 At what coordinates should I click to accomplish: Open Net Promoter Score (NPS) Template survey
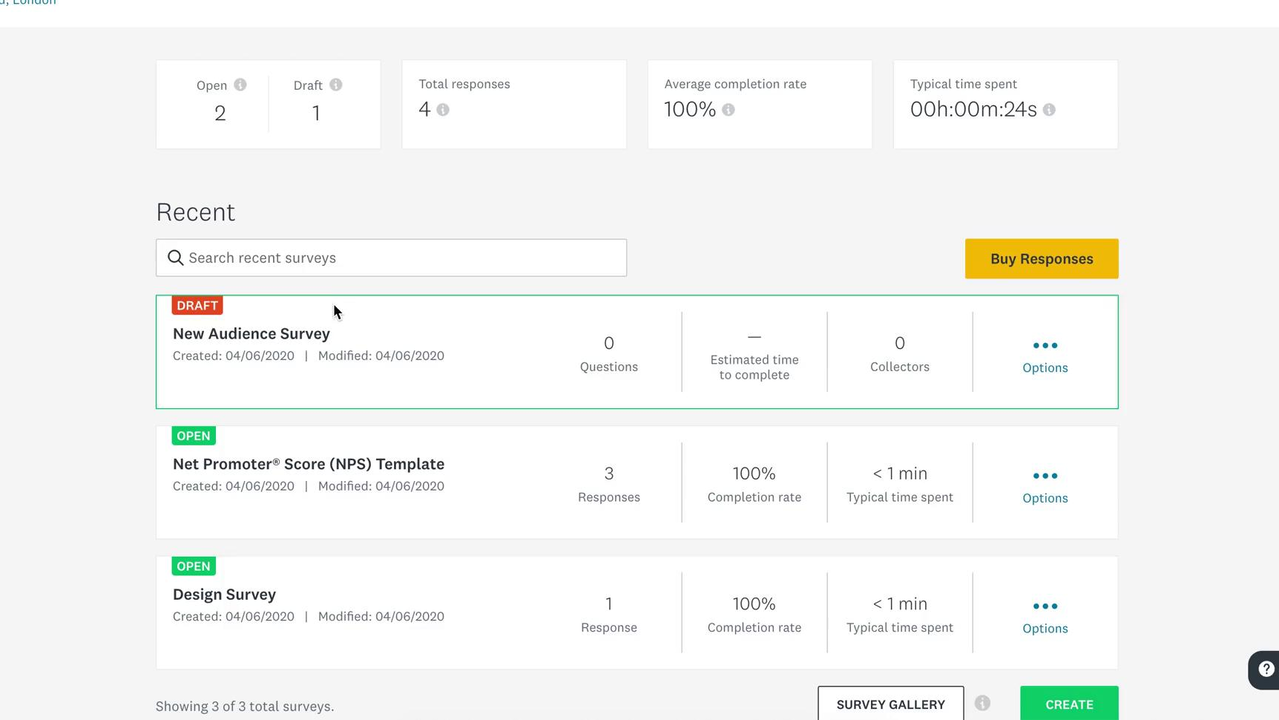(x=308, y=464)
